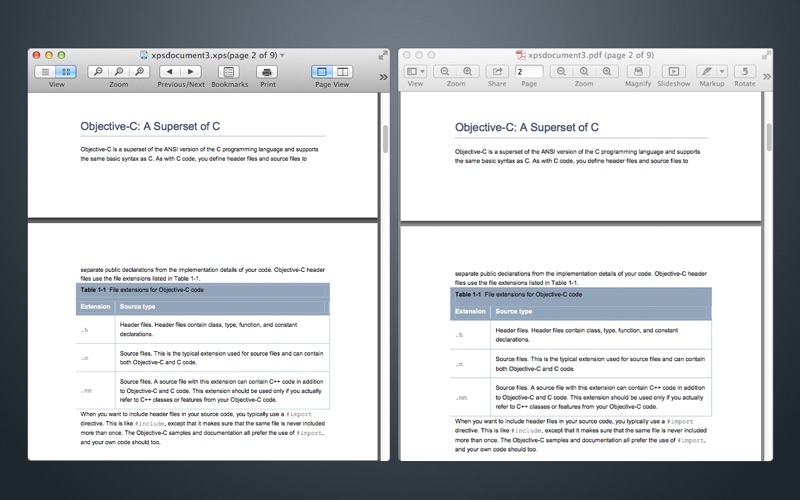Viewport: 800px width, 500px height.
Task: Go to previous page in XPS viewer
Action: [x=170, y=72]
